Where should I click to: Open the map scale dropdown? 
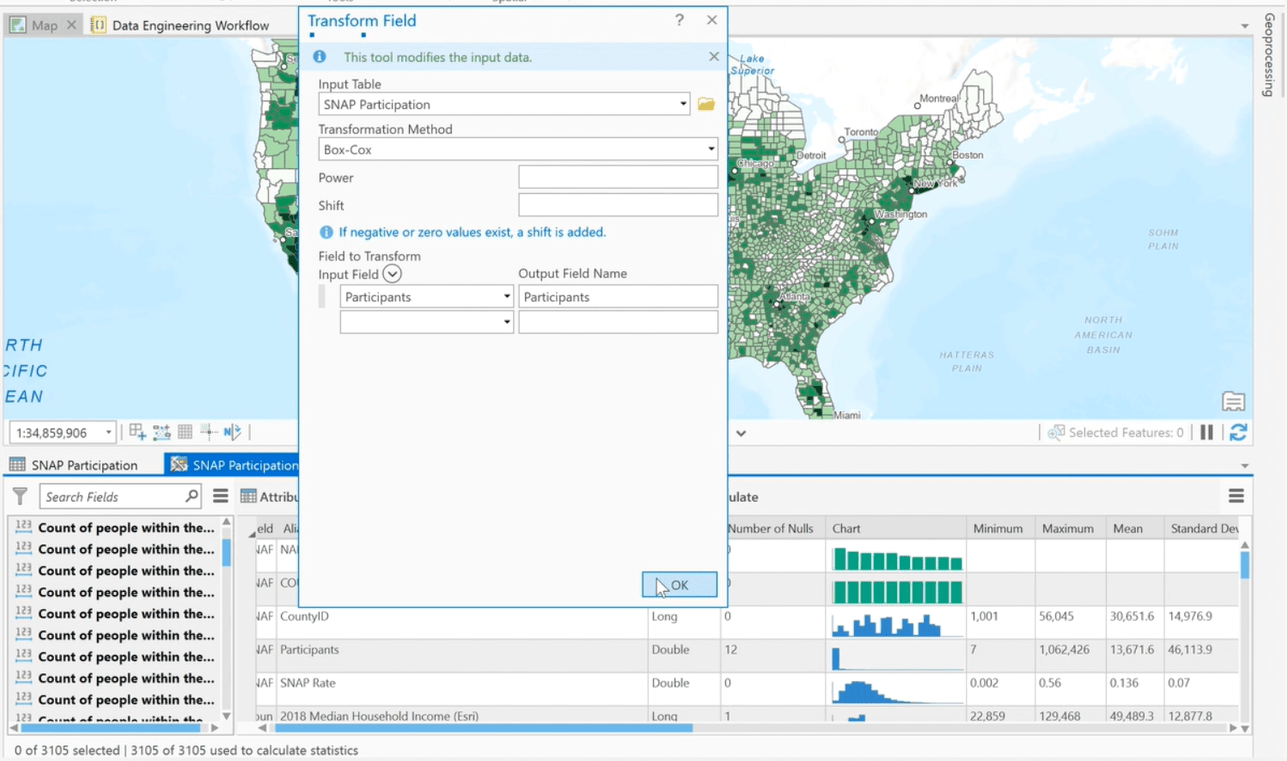pyautogui.click(x=108, y=433)
